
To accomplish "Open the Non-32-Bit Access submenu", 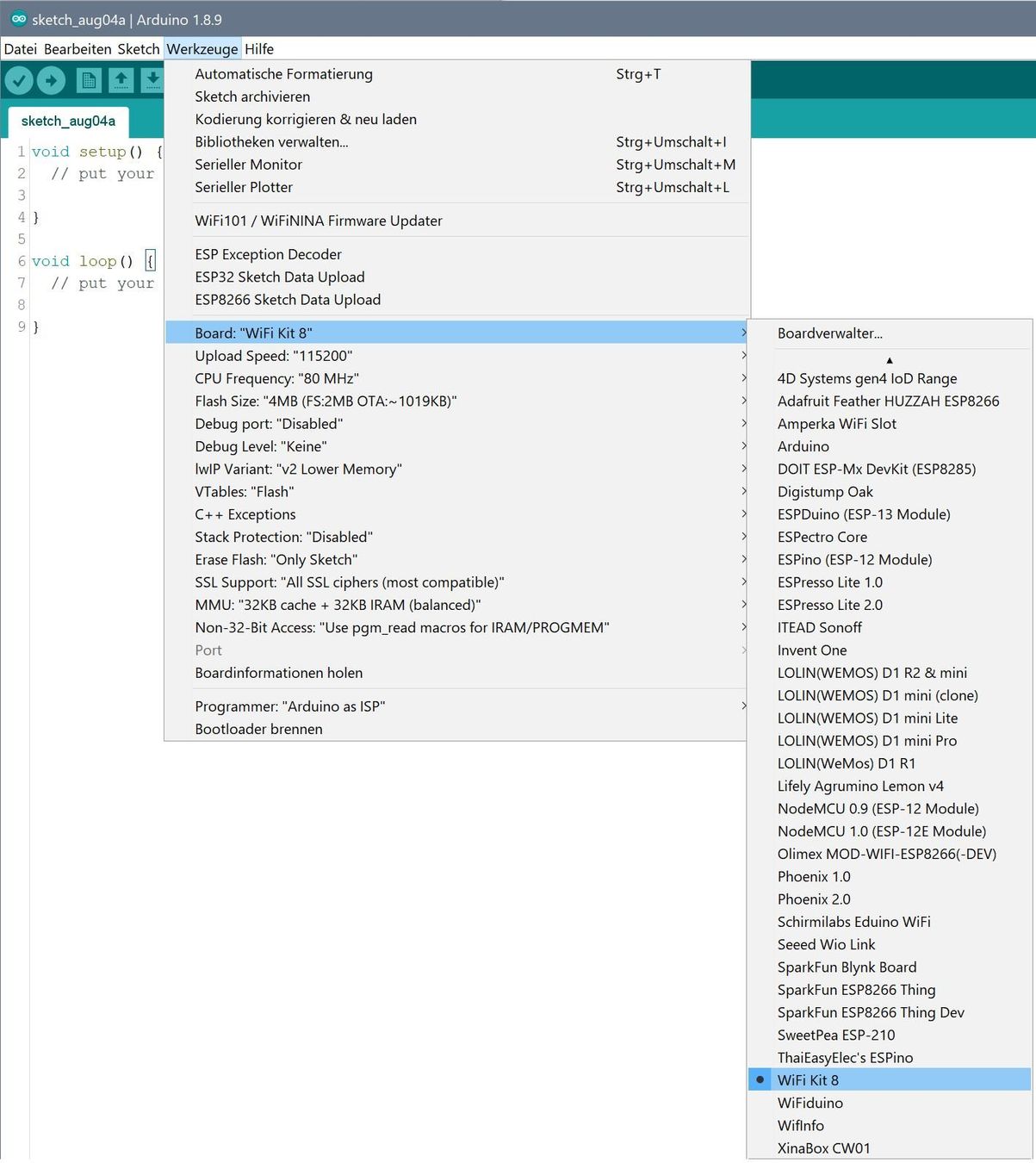I will point(456,627).
